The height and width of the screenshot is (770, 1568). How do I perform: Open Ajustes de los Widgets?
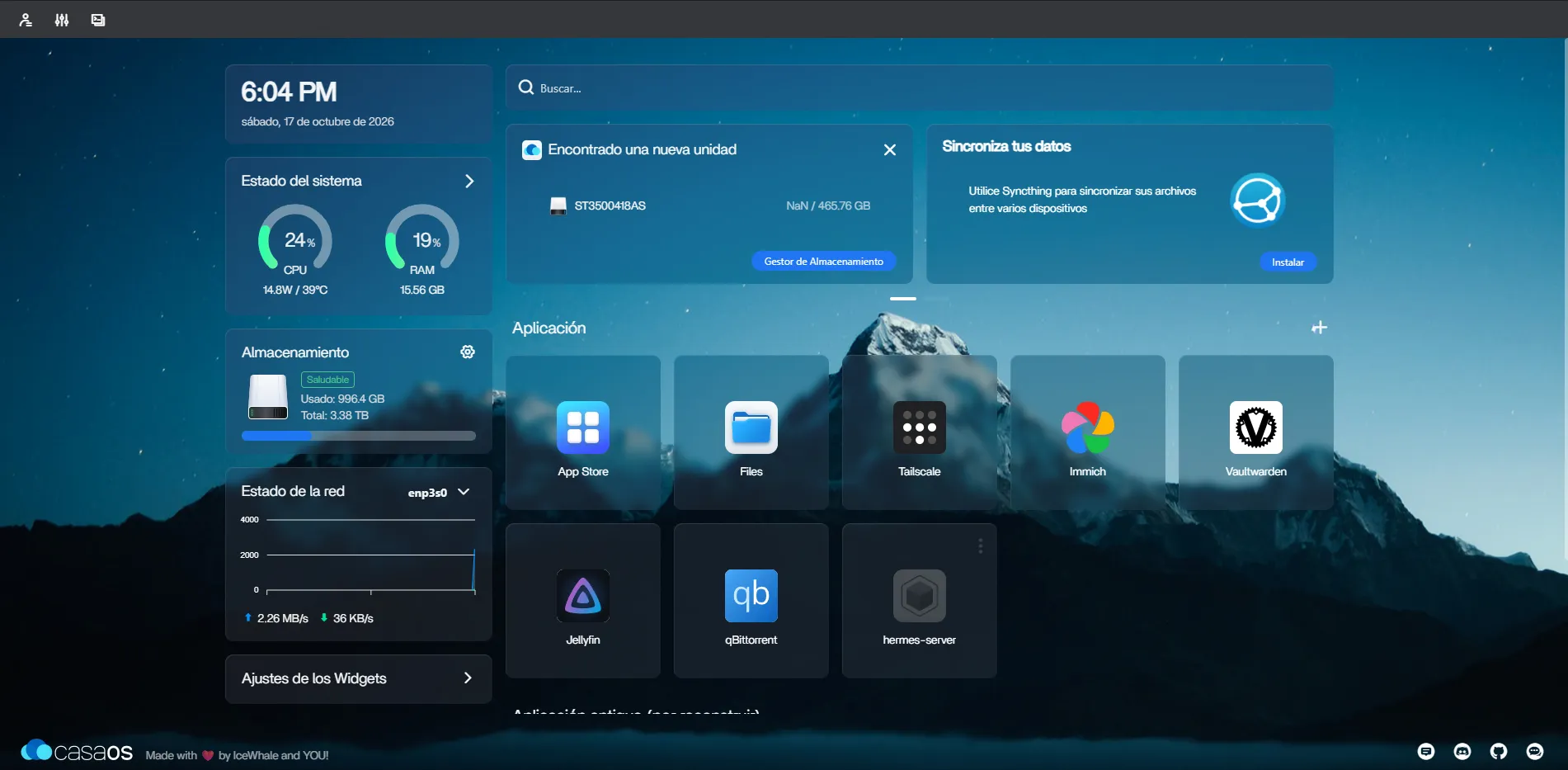pyautogui.click(x=358, y=678)
